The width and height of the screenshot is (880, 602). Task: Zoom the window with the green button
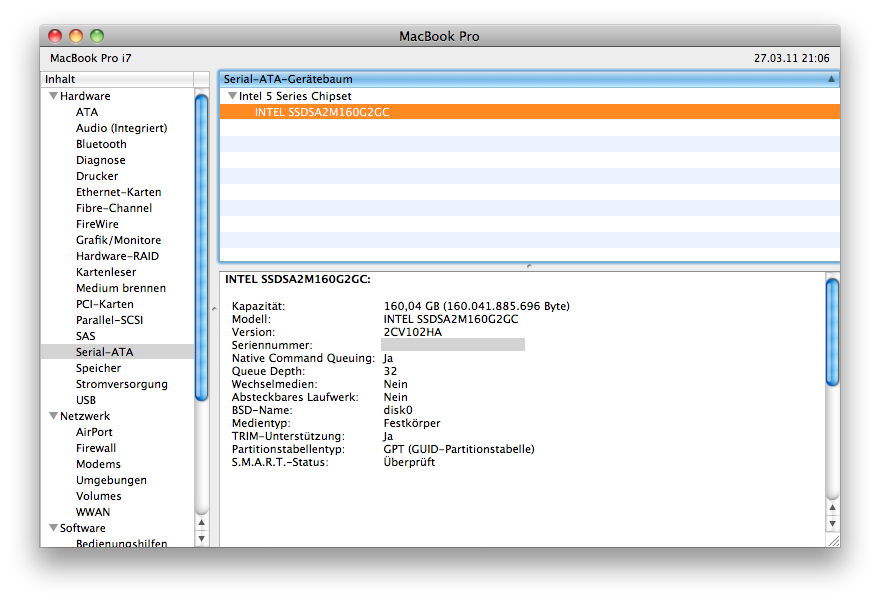pos(97,36)
